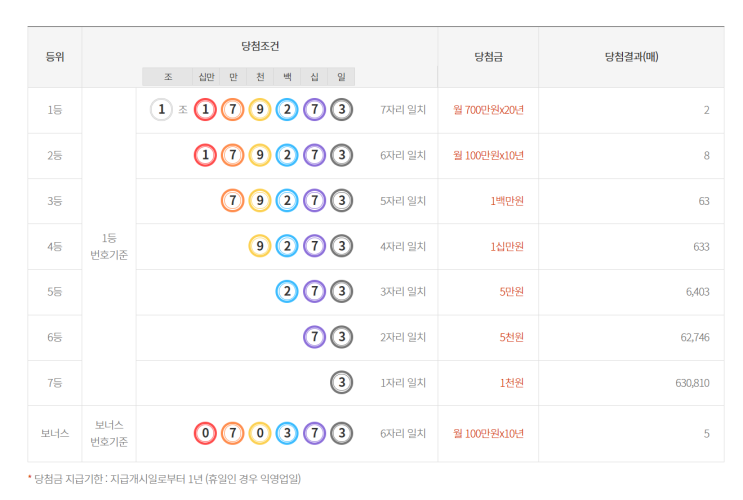Click the red 1 ball in 2등 row
The height and width of the screenshot is (500, 743).
[205, 155]
